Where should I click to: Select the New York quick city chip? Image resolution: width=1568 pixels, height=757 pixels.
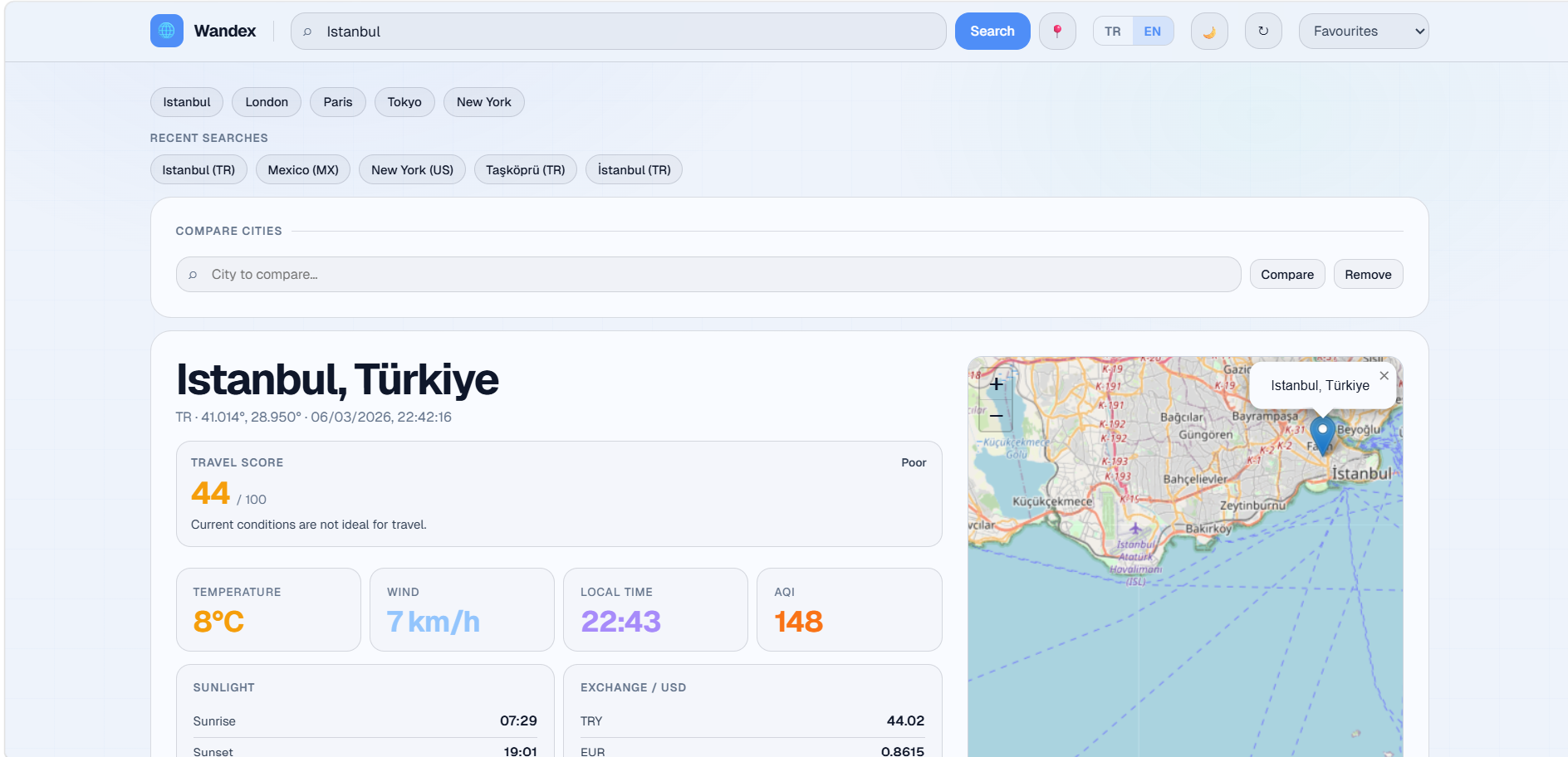coord(484,102)
